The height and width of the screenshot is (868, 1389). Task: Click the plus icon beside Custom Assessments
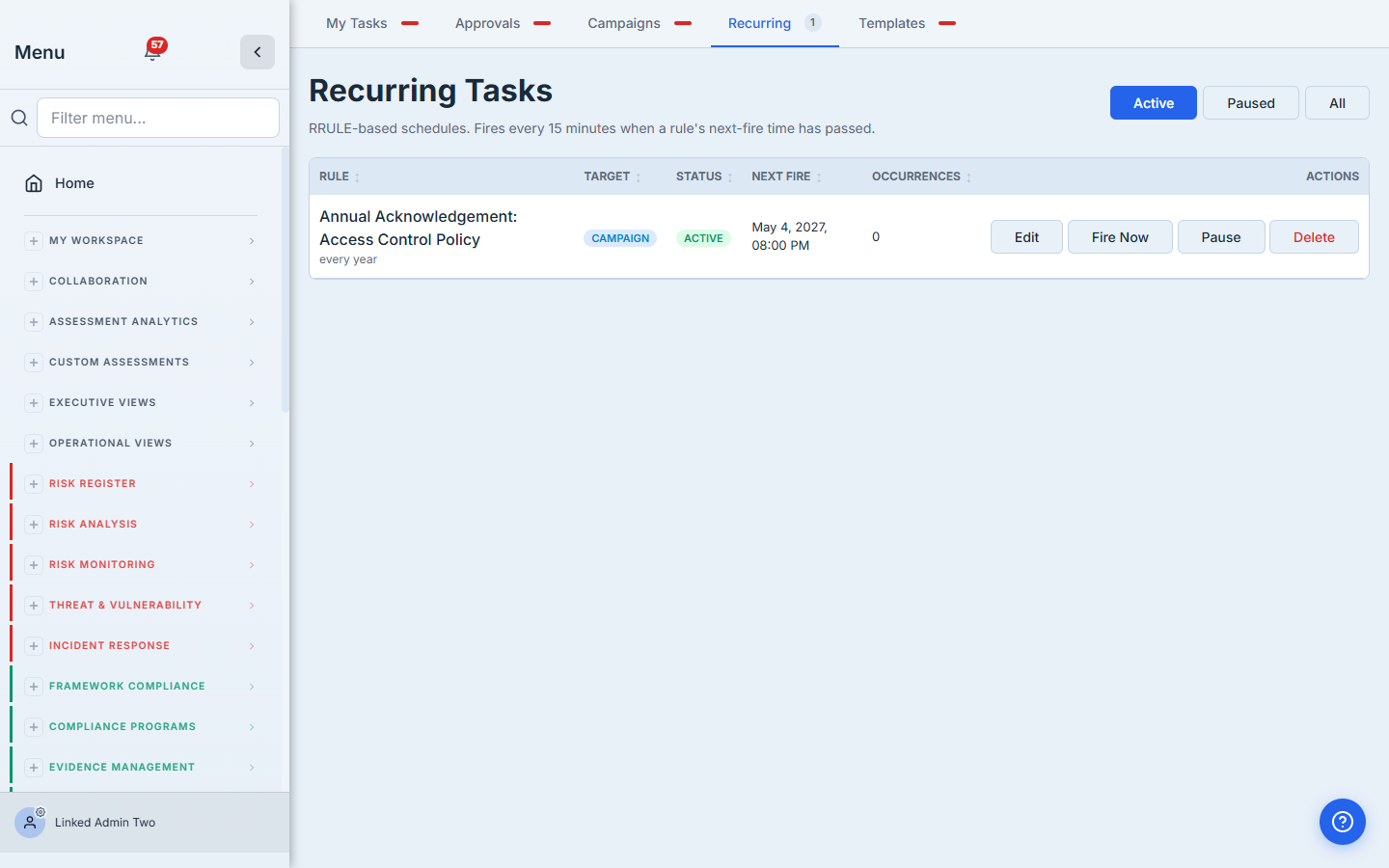[x=34, y=363]
